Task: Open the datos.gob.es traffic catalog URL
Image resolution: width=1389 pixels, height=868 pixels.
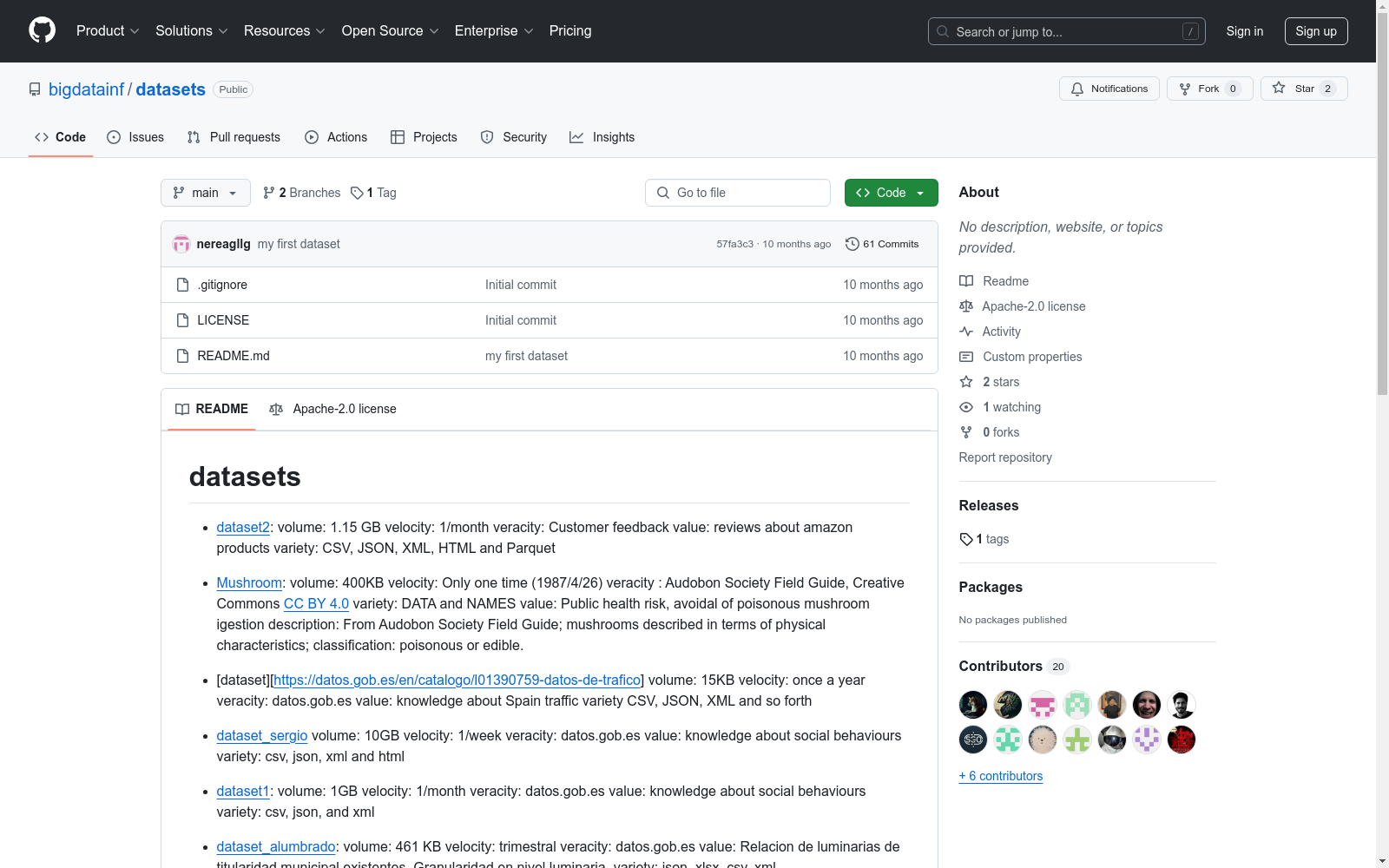Action: coord(458,680)
